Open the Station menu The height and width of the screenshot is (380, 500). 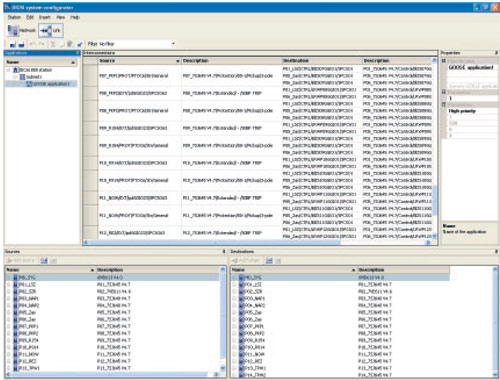(x=14, y=17)
